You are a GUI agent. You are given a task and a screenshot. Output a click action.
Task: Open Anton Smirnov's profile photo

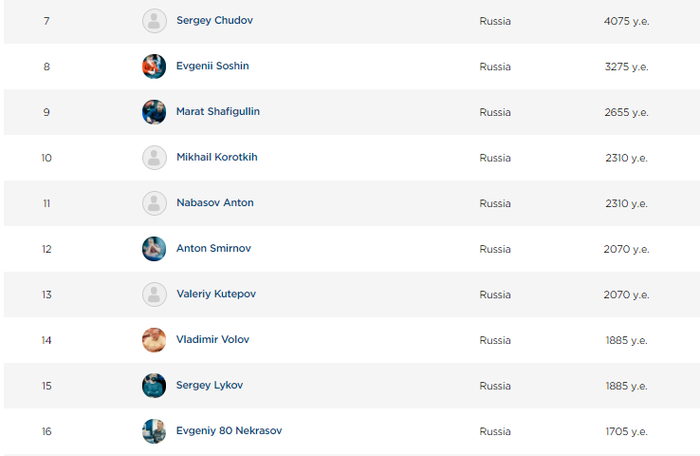pyautogui.click(x=154, y=249)
